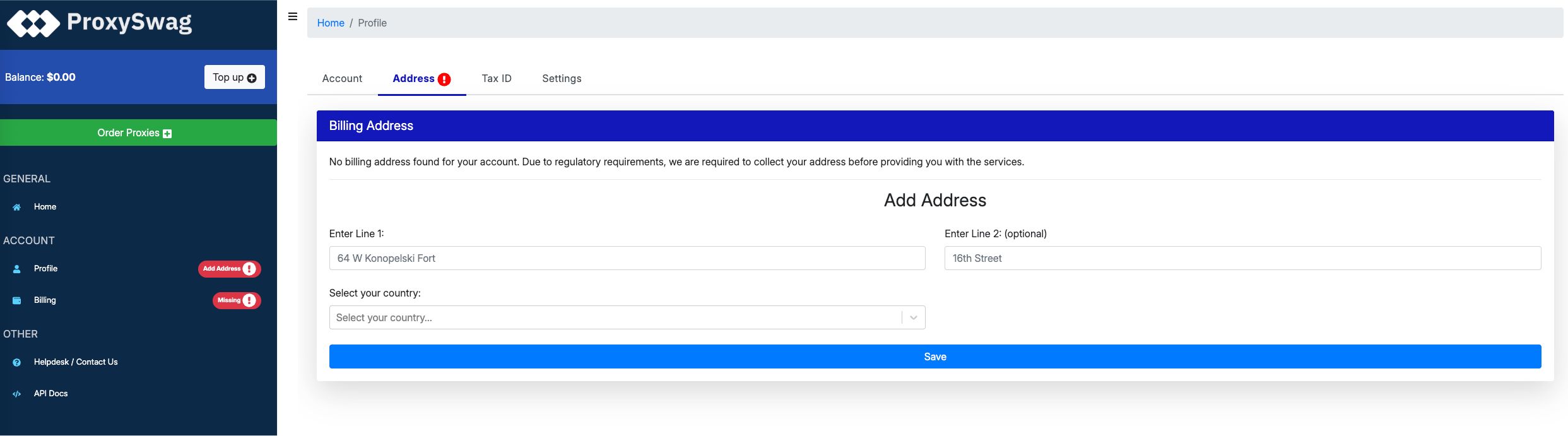Click the red Add Address badge
Screen dimensions: 1568x436
tap(229, 269)
